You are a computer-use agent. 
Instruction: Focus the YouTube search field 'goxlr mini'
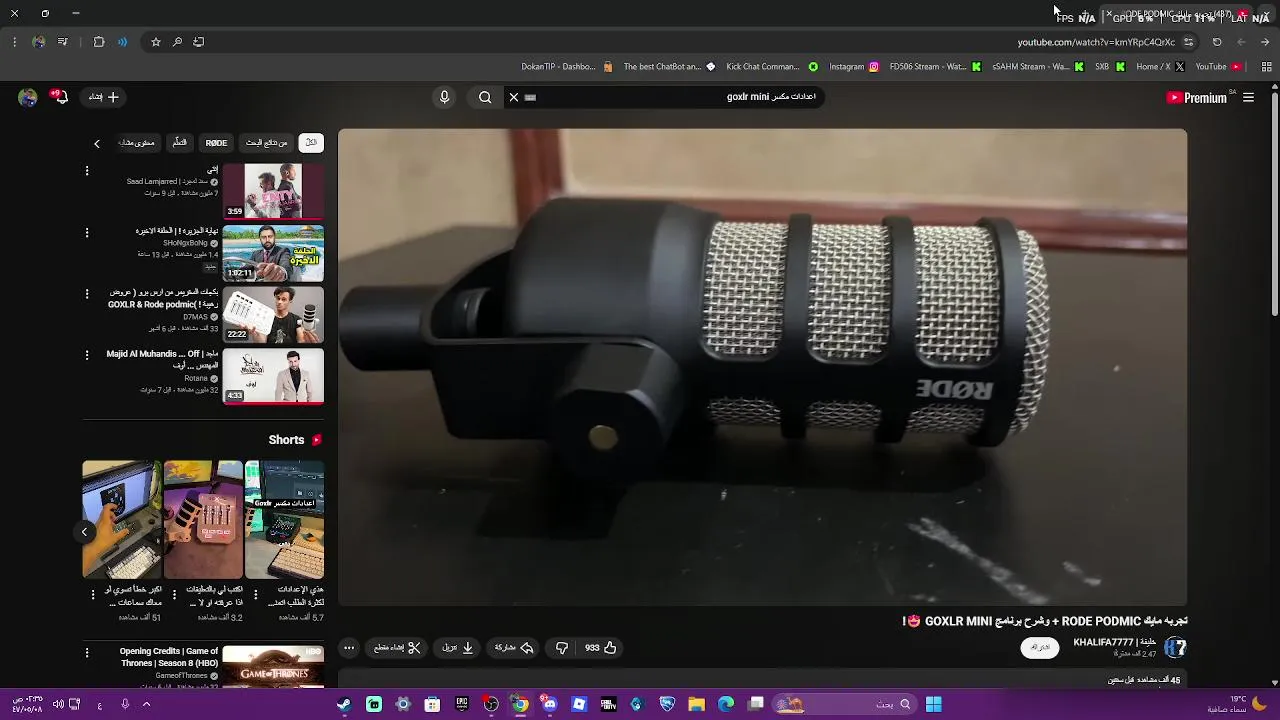[670, 97]
